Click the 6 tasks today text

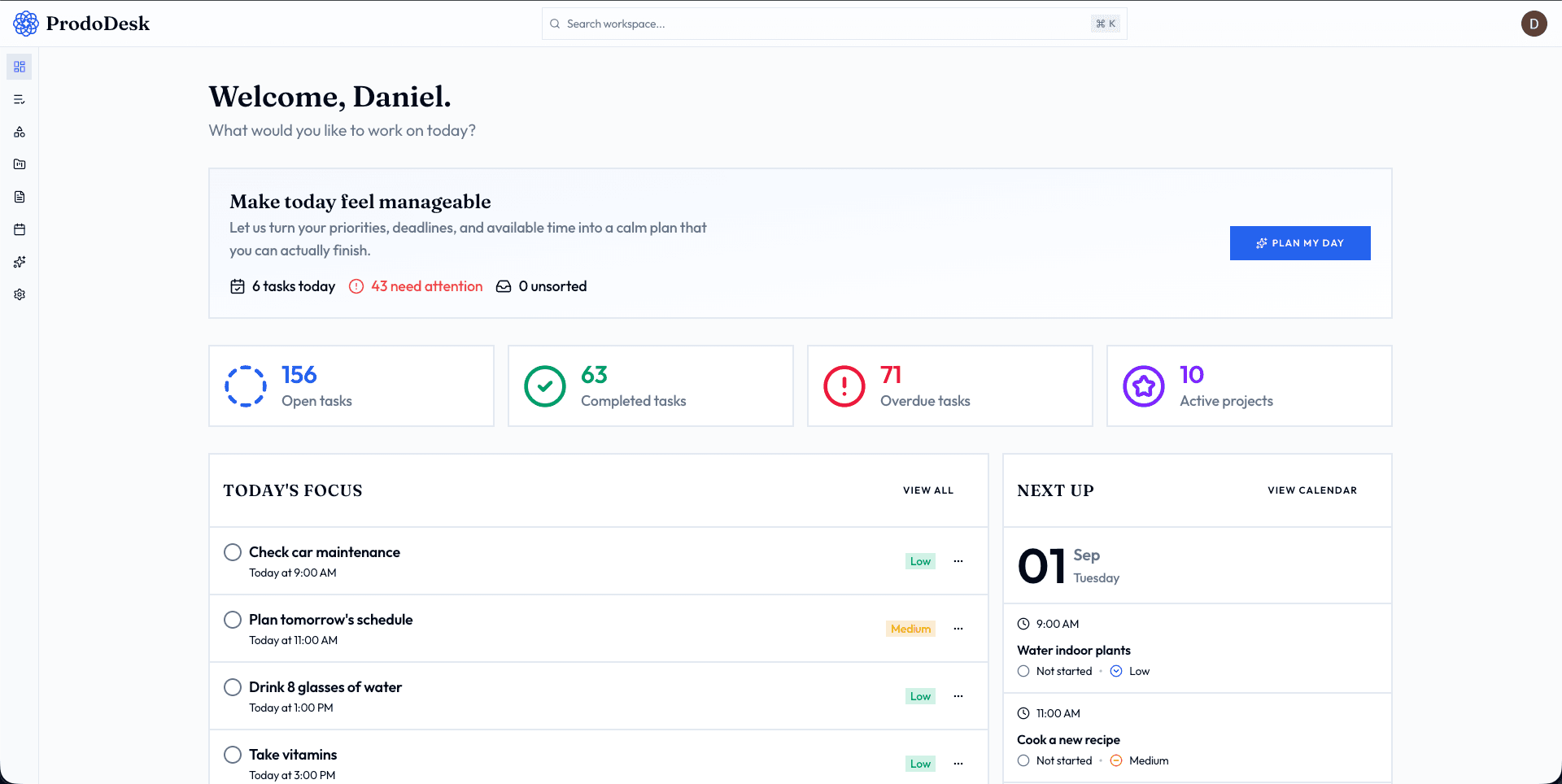(294, 286)
